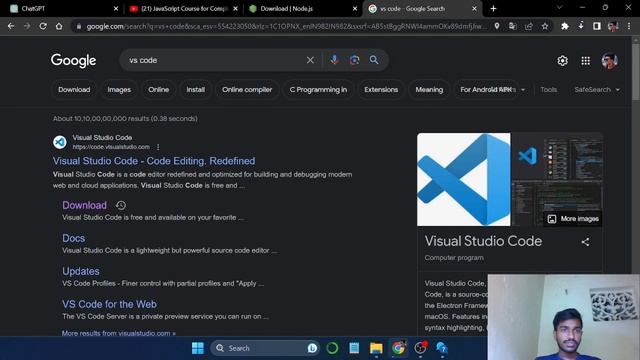The image size is (640, 360).
Task: Switch to the Download Node.js tab
Action: coord(302,9)
